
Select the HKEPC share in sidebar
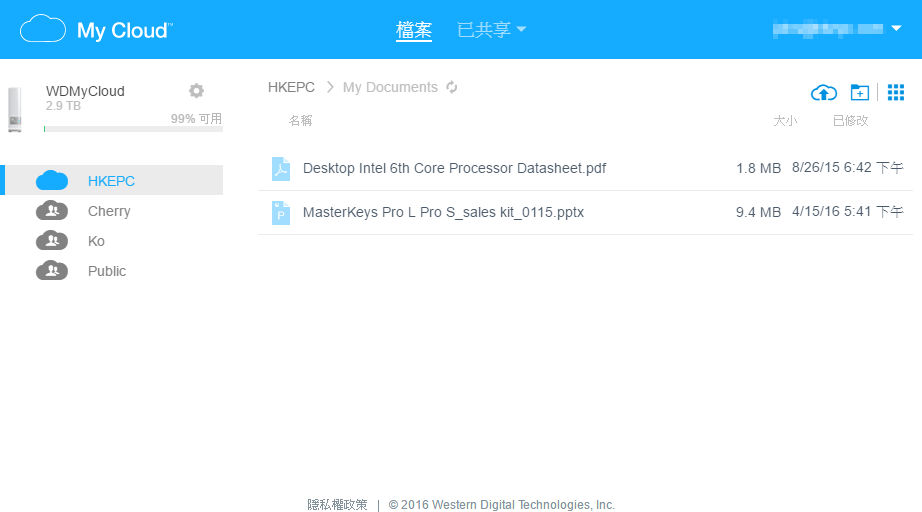point(113,180)
